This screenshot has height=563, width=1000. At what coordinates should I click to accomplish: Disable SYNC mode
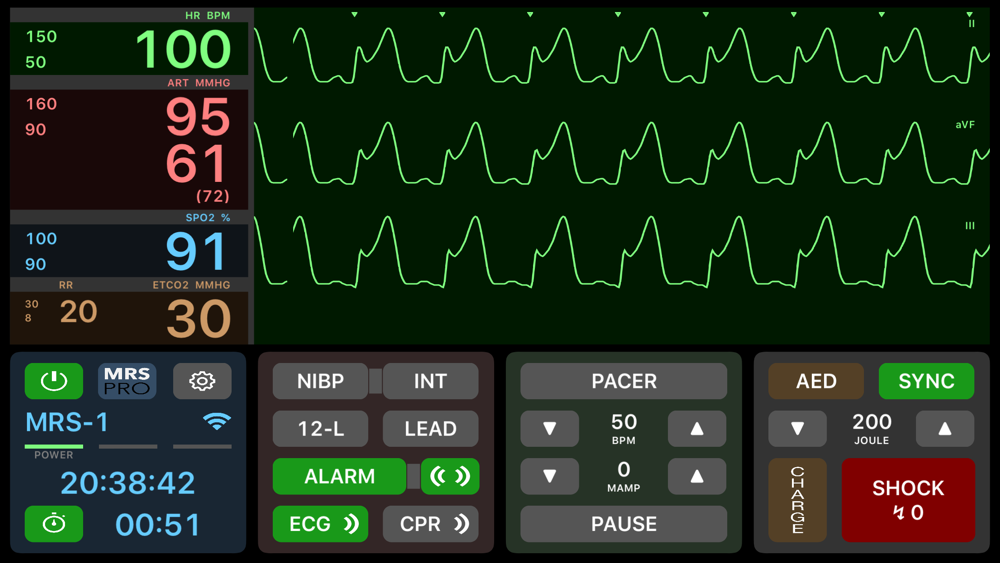click(x=926, y=381)
